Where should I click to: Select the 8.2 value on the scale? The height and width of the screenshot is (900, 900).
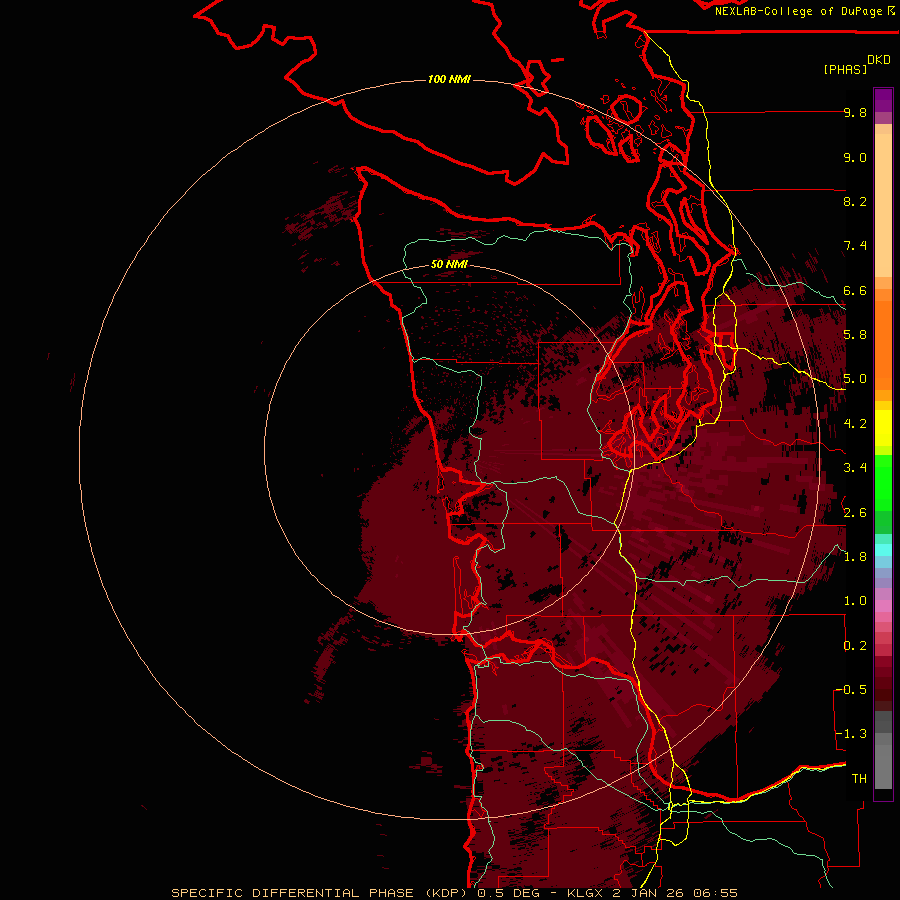click(855, 201)
